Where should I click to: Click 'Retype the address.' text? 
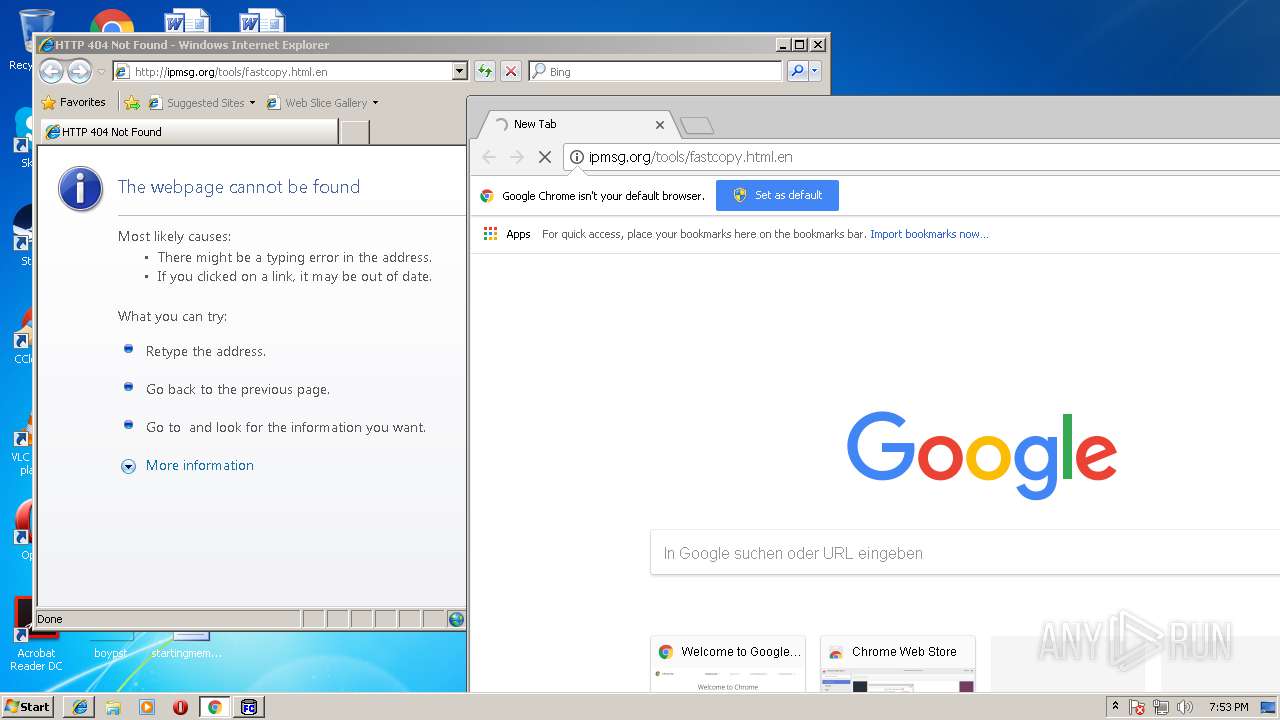coord(206,351)
